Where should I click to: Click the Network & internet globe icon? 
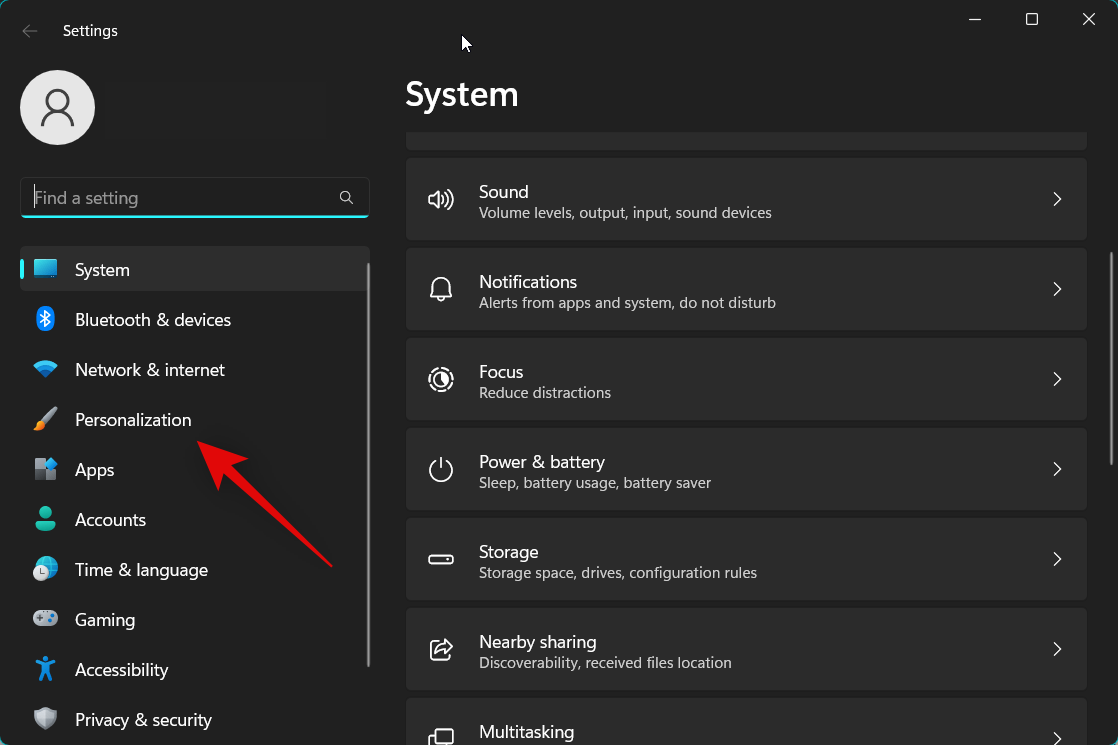coord(45,369)
